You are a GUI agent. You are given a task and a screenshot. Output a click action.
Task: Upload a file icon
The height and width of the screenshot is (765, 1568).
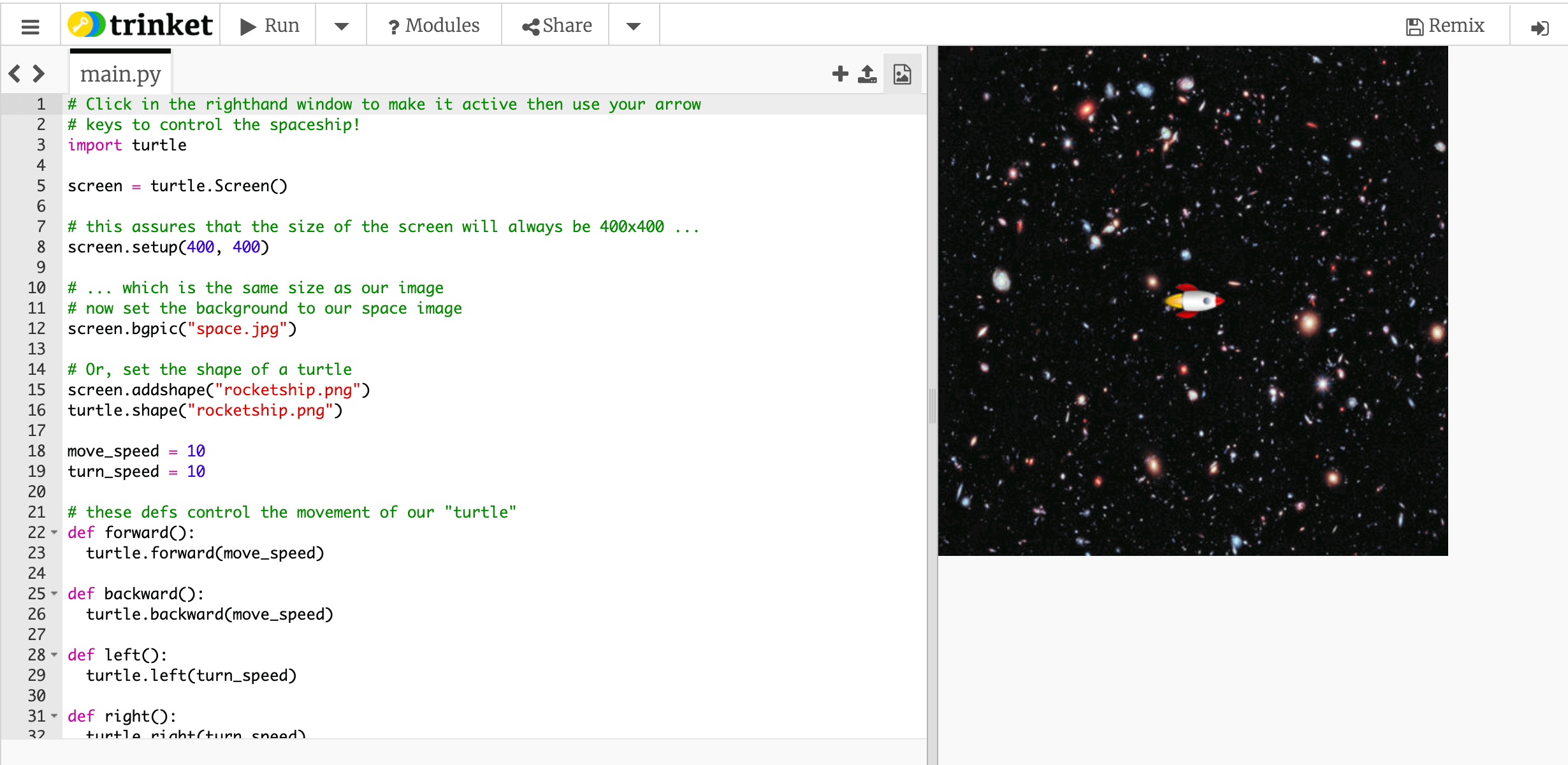[867, 74]
